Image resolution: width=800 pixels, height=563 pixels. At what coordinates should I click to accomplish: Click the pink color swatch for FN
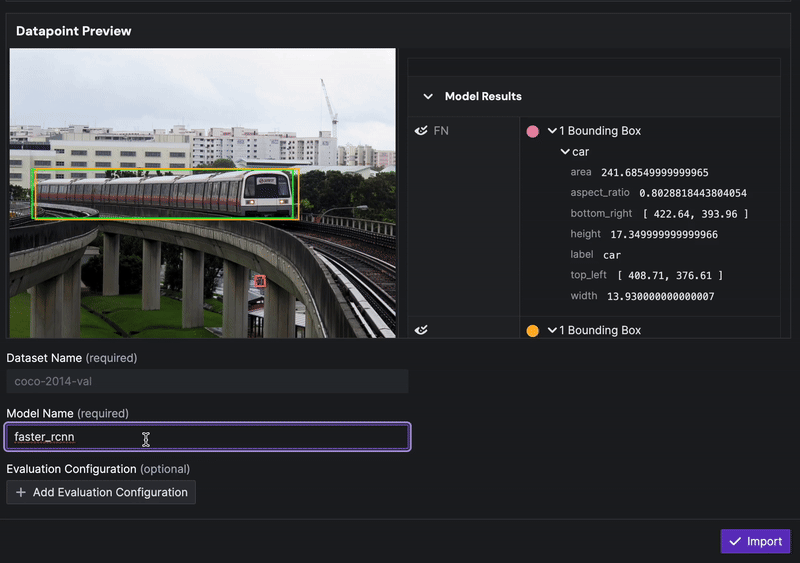(532, 131)
